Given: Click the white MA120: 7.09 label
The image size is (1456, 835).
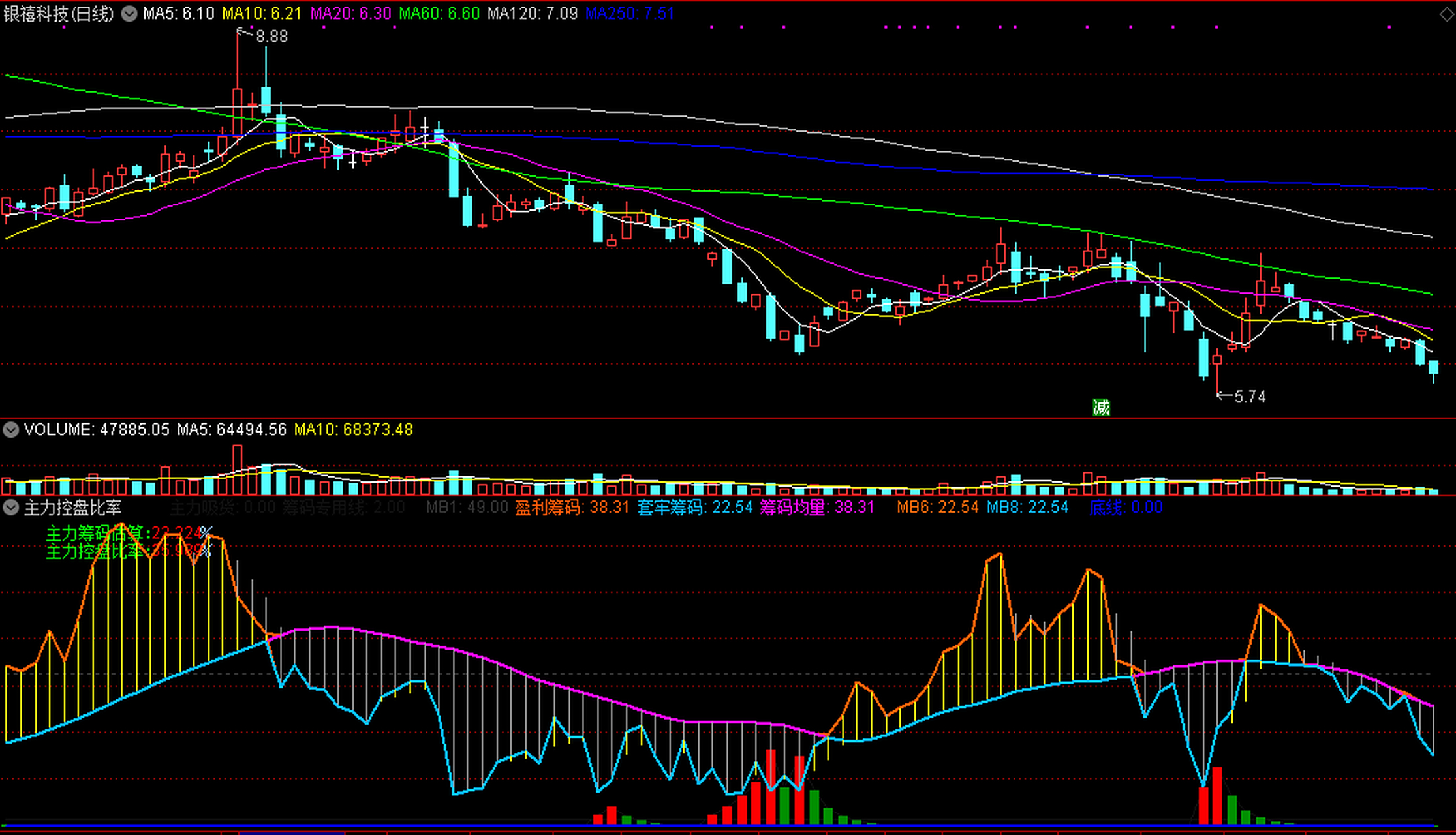Looking at the screenshot, I should coord(532,14).
